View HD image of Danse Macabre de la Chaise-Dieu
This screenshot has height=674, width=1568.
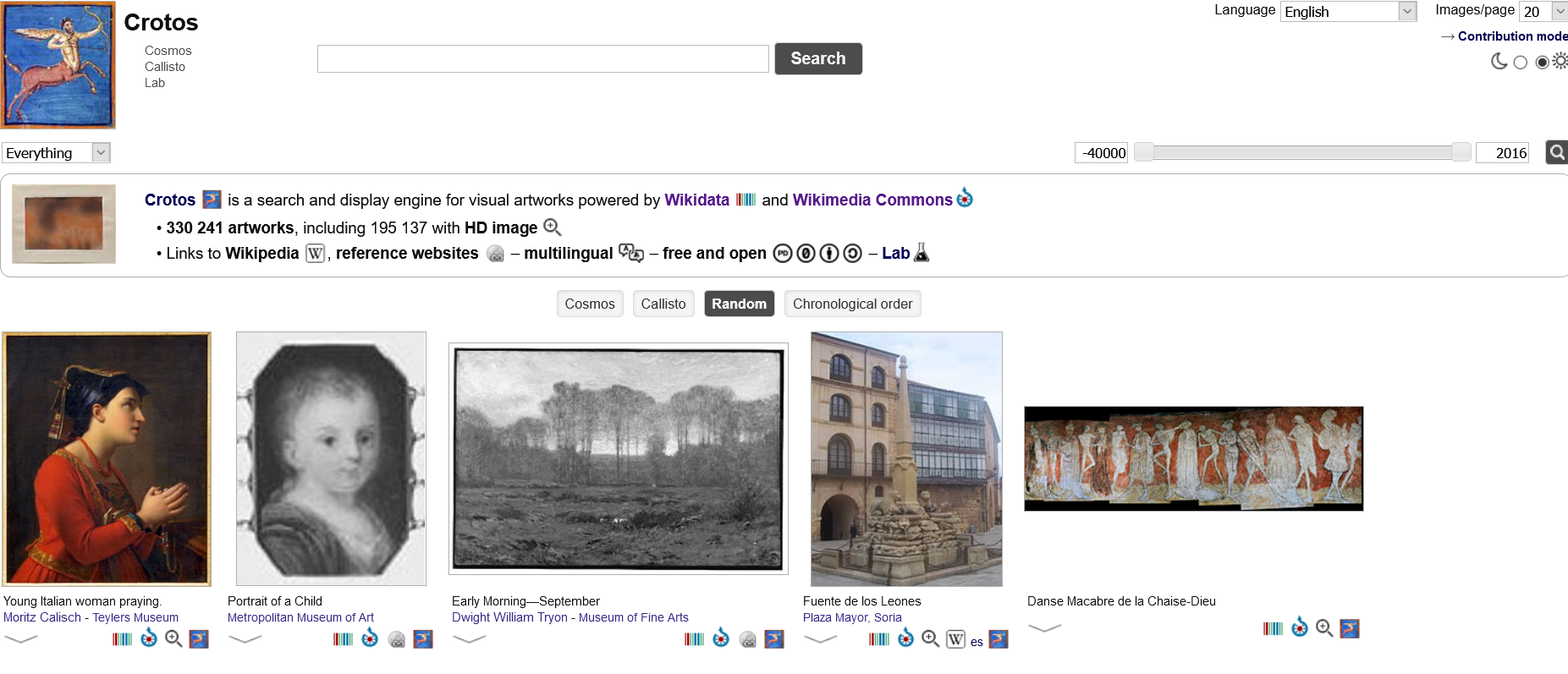pyautogui.click(x=1324, y=628)
